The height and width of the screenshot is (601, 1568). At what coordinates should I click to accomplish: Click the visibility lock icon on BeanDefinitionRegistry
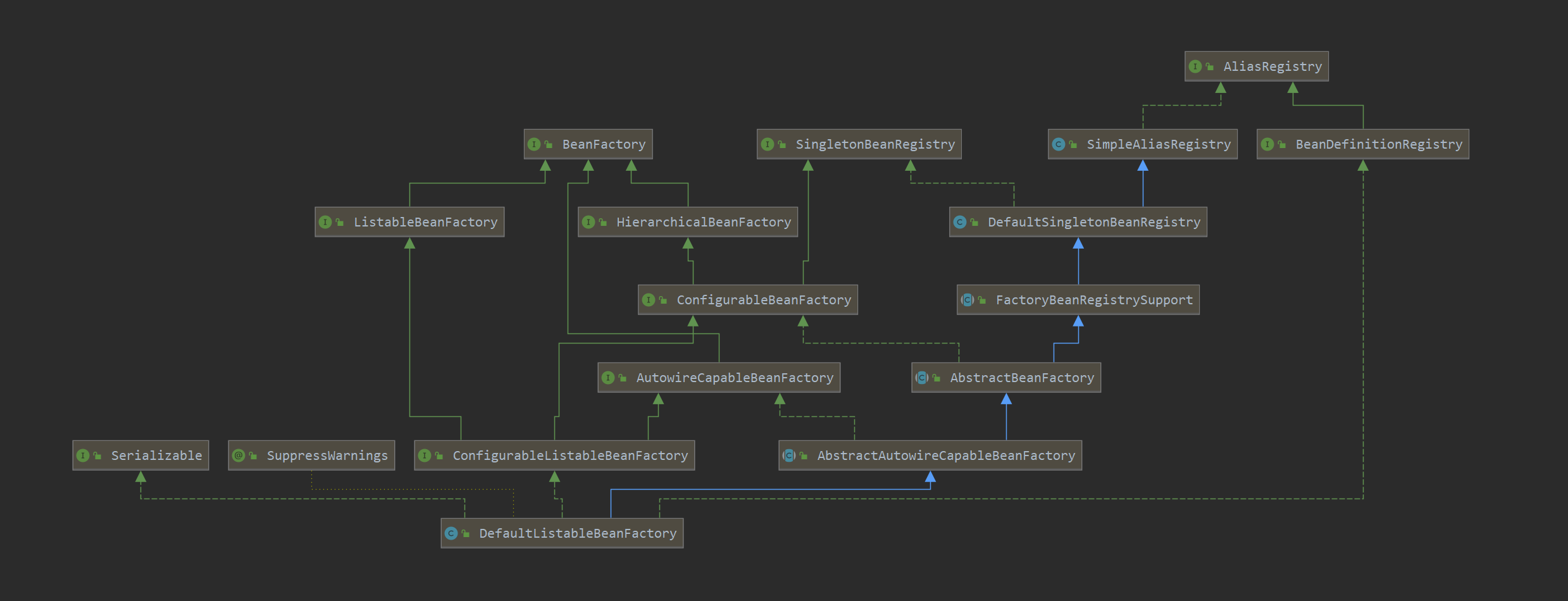[1282, 145]
